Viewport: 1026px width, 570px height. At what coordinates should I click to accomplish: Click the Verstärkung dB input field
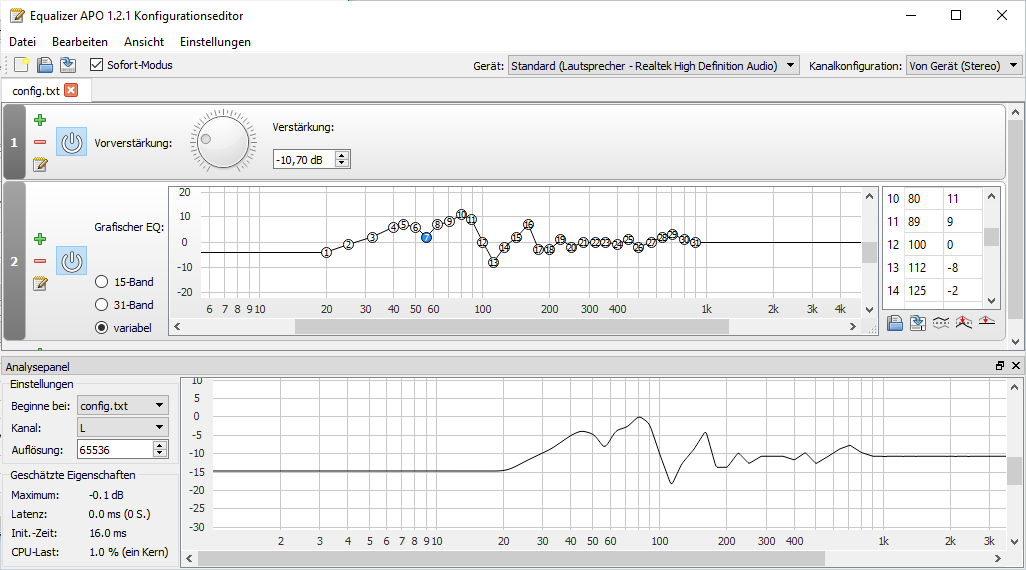tap(304, 159)
